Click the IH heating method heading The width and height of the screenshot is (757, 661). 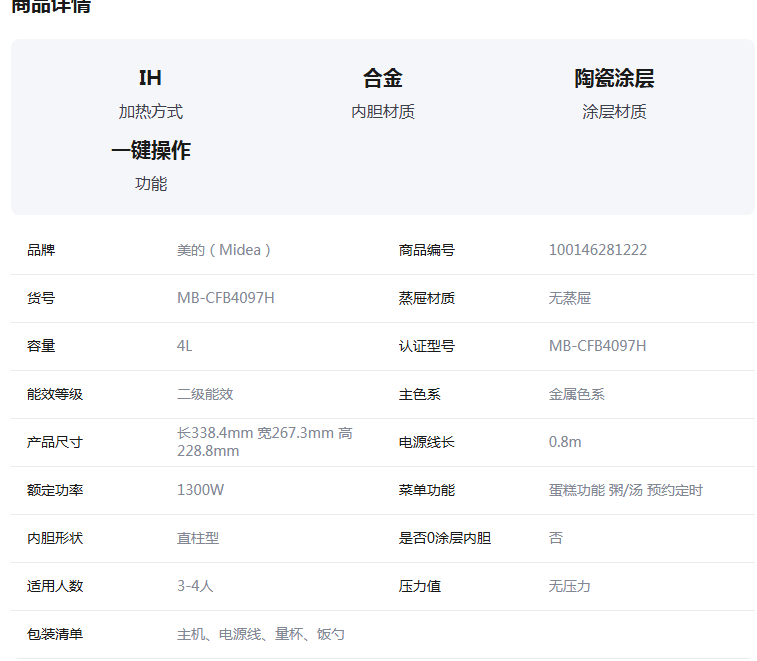click(150, 78)
